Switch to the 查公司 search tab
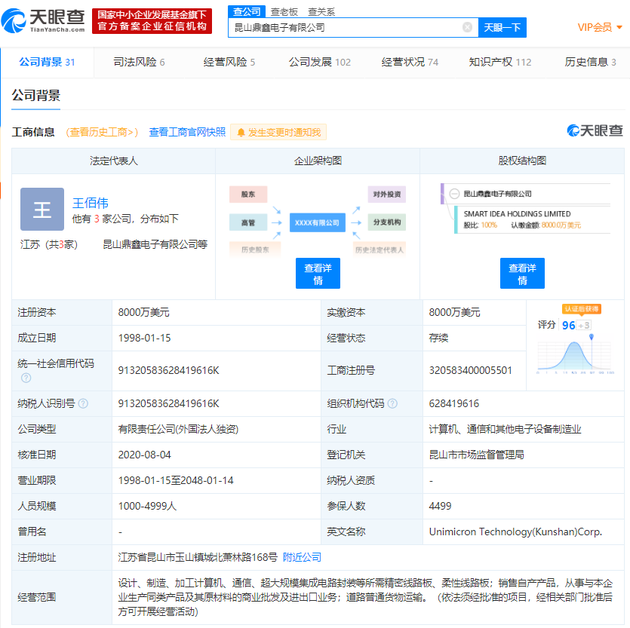Screen dimensions: 630x628 coord(247,11)
